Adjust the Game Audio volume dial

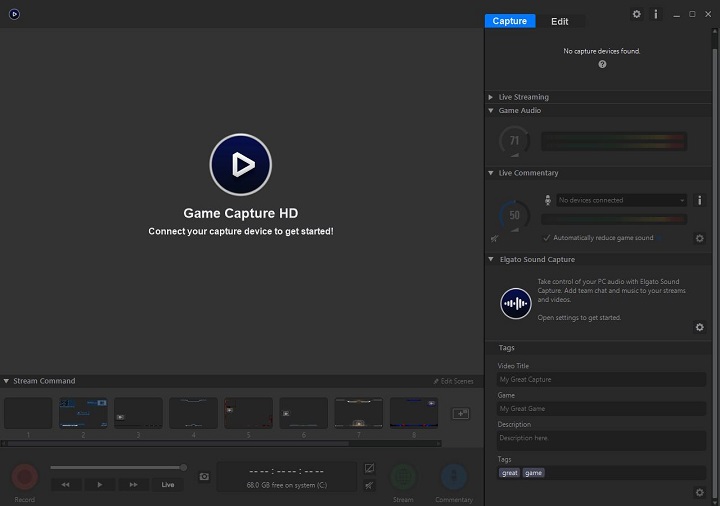pyautogui.click(x=514, y=141)
